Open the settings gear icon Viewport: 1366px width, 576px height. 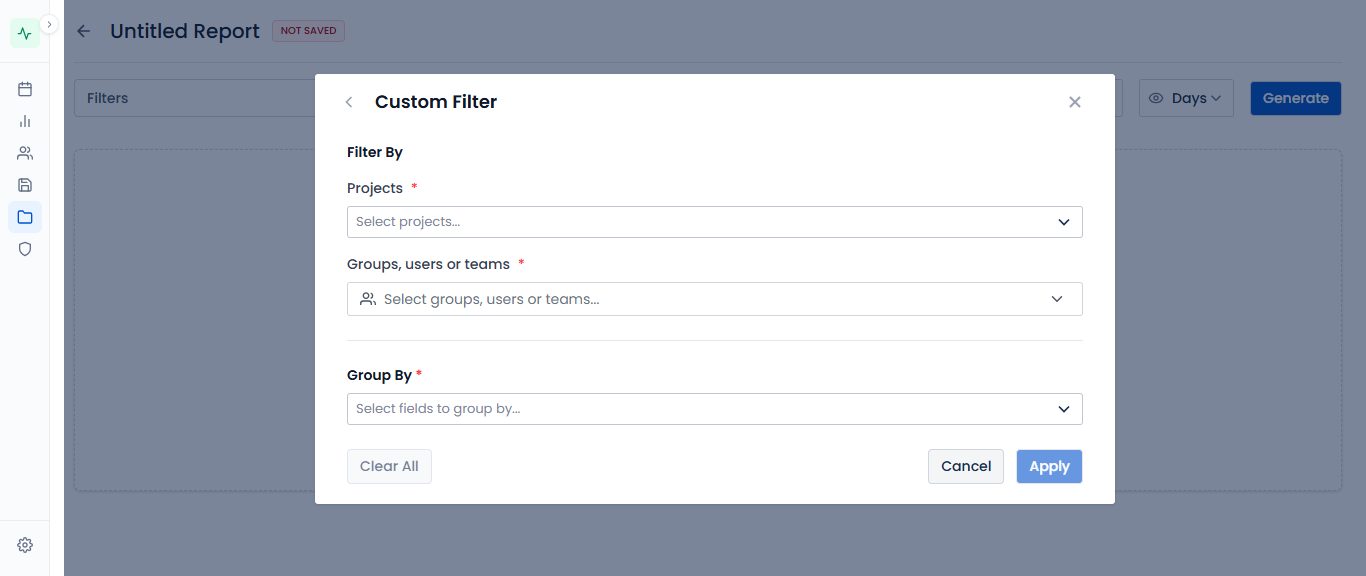(x=25, y=545)
